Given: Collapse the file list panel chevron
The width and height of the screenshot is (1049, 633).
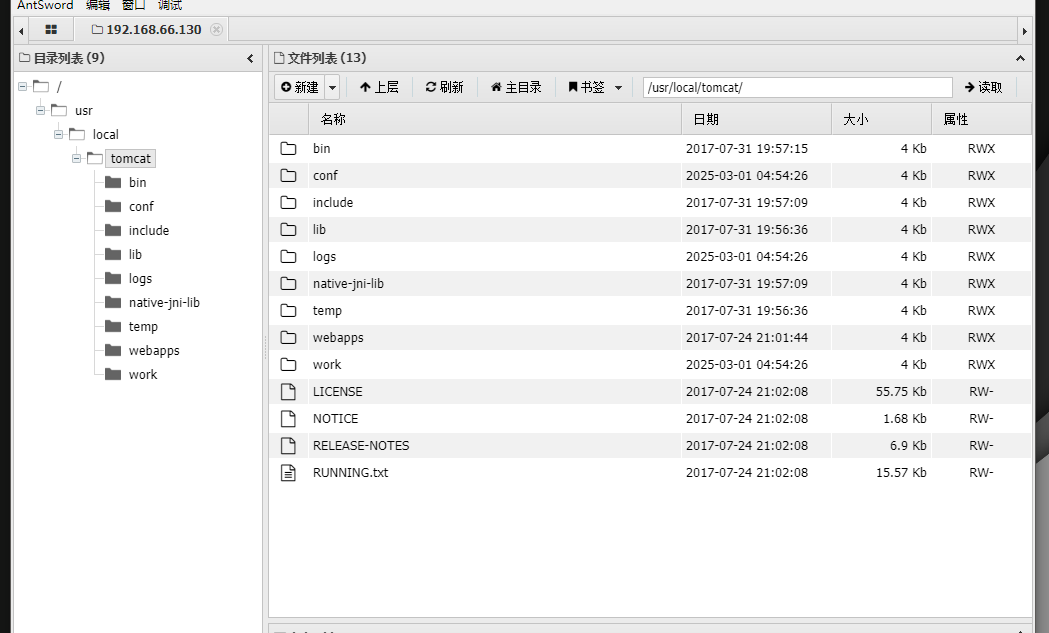Looking at the screenshot, I should click(x=1021, y=58).
